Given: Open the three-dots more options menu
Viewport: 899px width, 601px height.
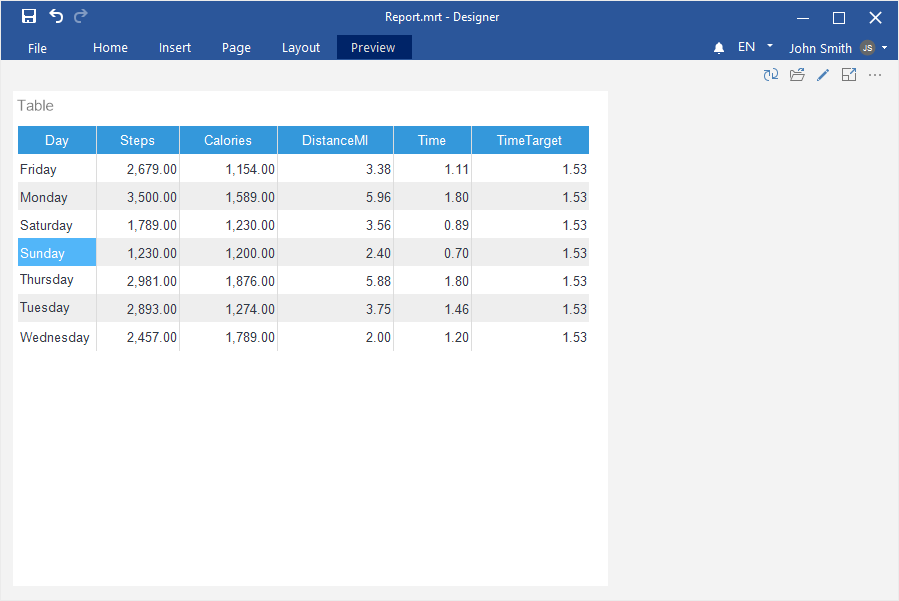Looking at the screenshot, I should click(x=875, y=75).
